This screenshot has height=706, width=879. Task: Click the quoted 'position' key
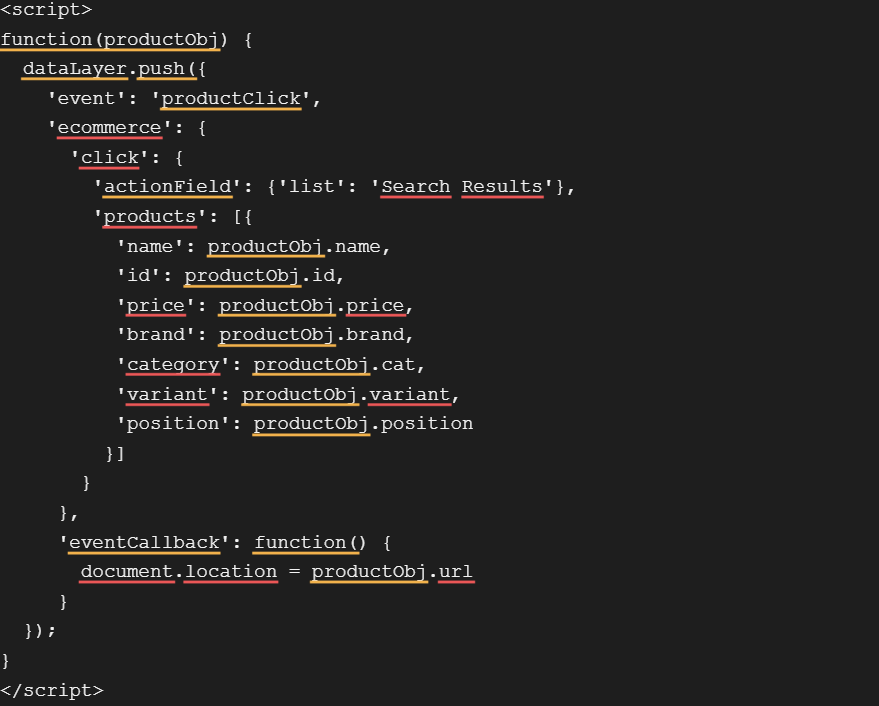click(x=173, y=424)
